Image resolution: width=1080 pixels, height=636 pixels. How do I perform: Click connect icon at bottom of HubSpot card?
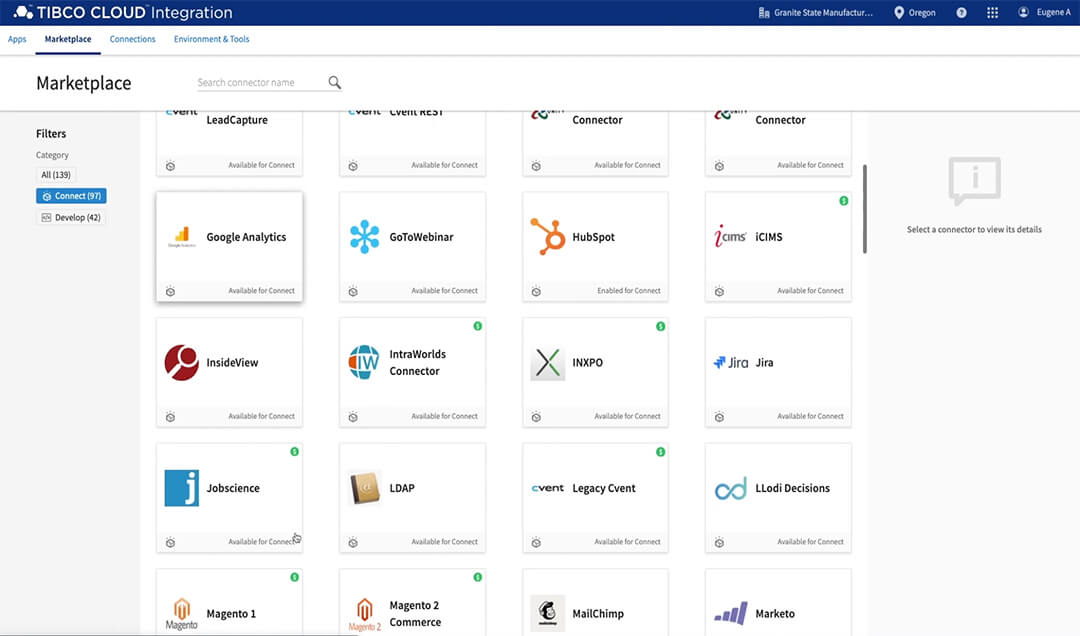536,291
